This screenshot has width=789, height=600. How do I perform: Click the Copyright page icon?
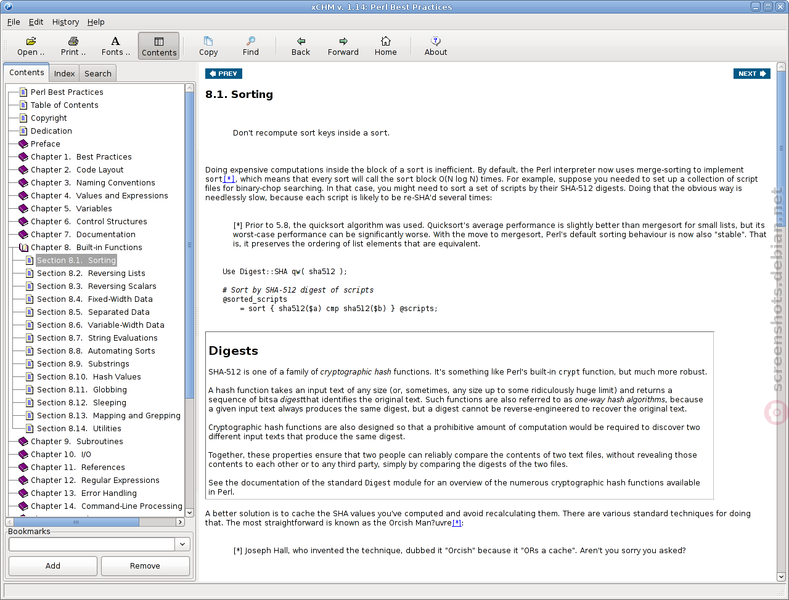[23, 118]
